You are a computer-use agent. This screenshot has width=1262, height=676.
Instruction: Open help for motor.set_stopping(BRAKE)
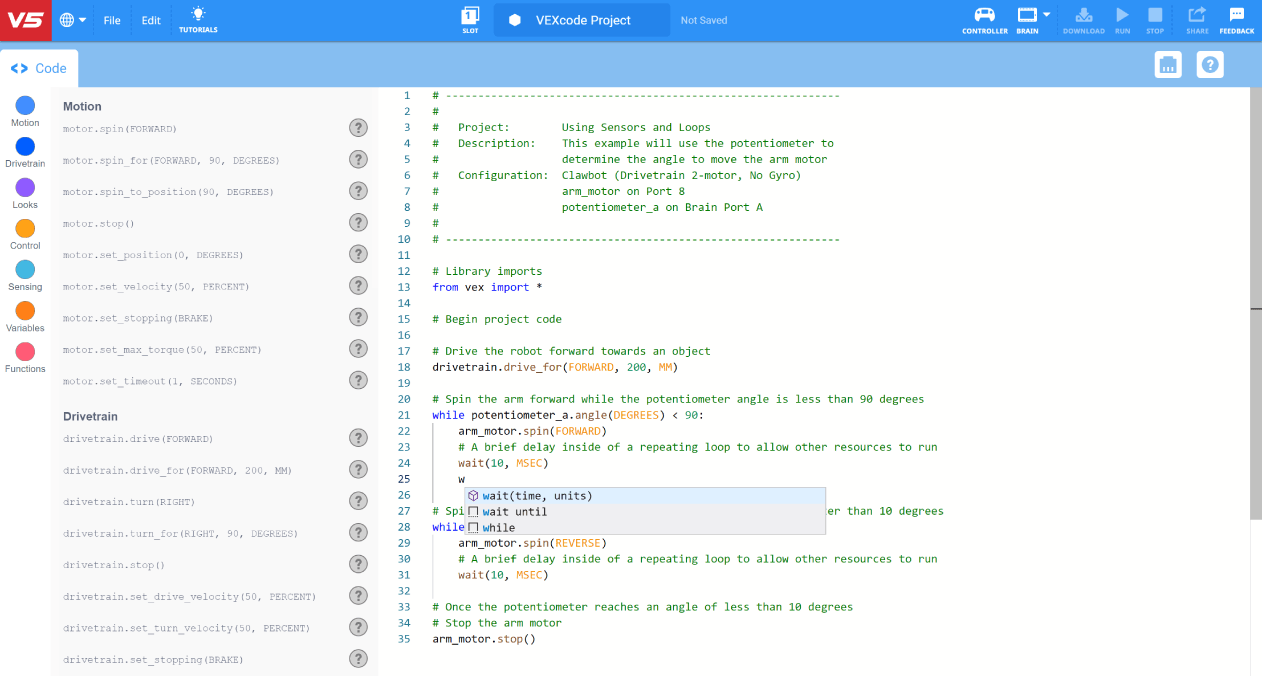click(358, 317)
